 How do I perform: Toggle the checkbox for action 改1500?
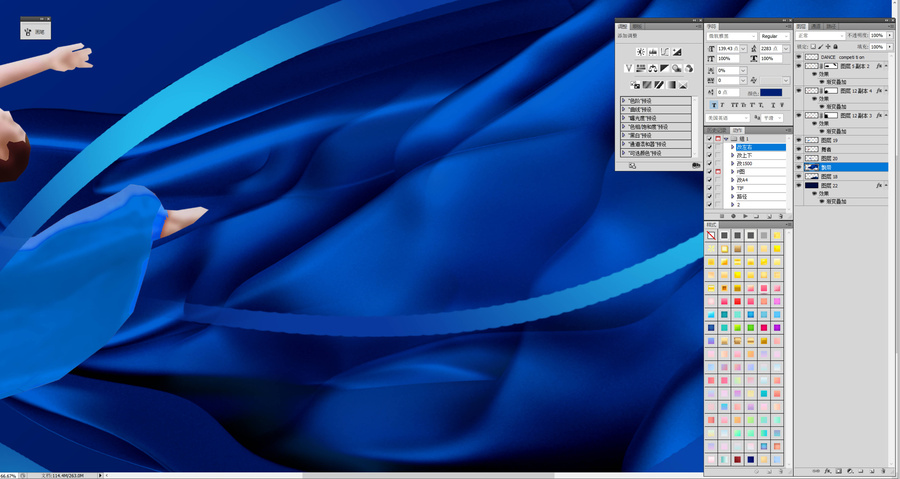click(x=709, y=163)
